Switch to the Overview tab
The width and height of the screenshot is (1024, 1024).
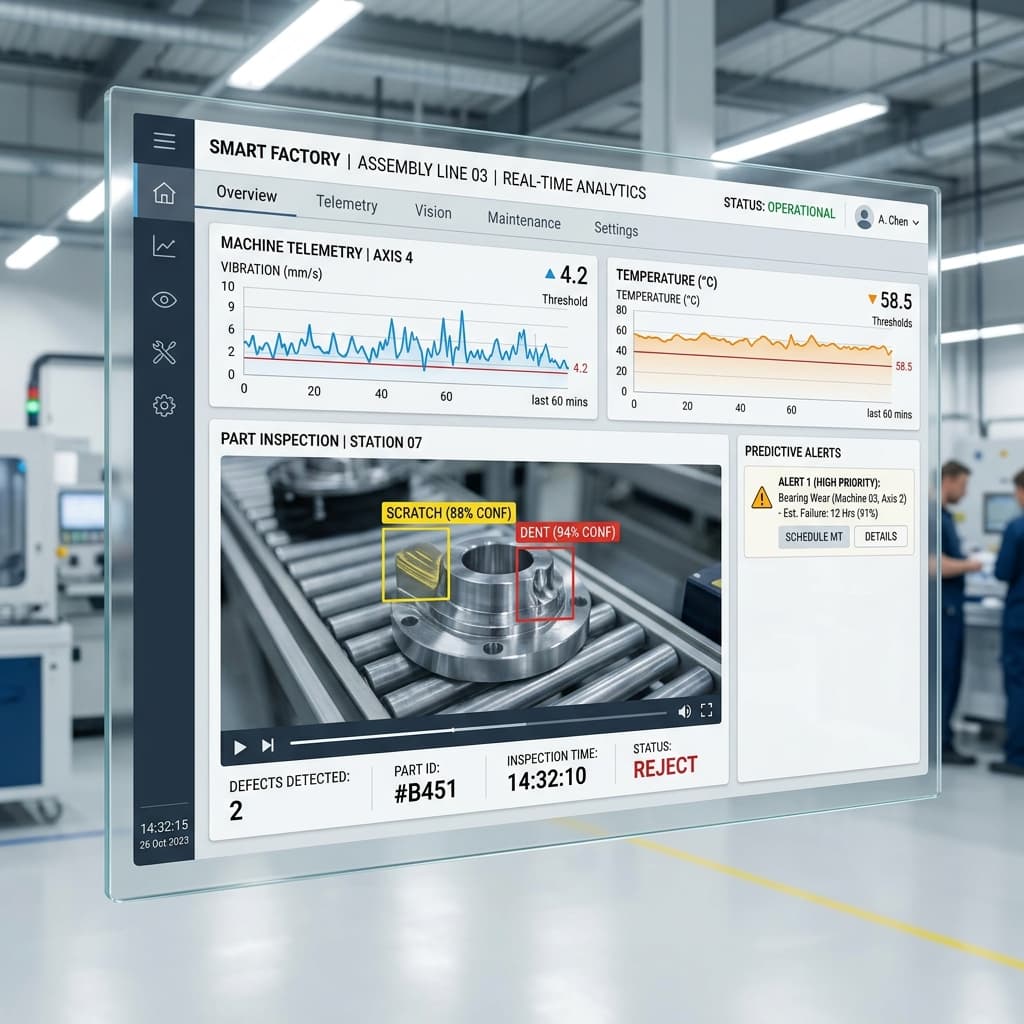[x=246, y=194]
